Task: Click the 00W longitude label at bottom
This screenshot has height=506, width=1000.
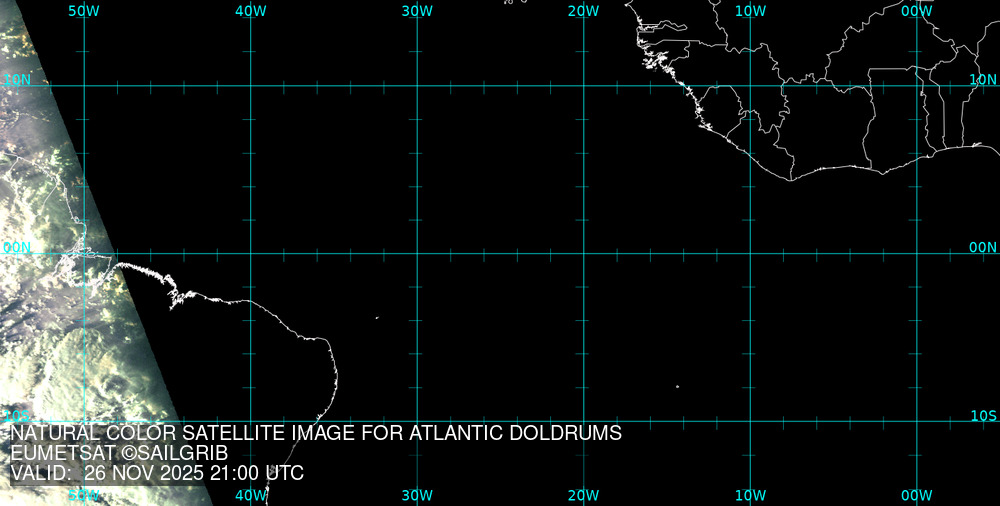Action: (x=916, y=495)
